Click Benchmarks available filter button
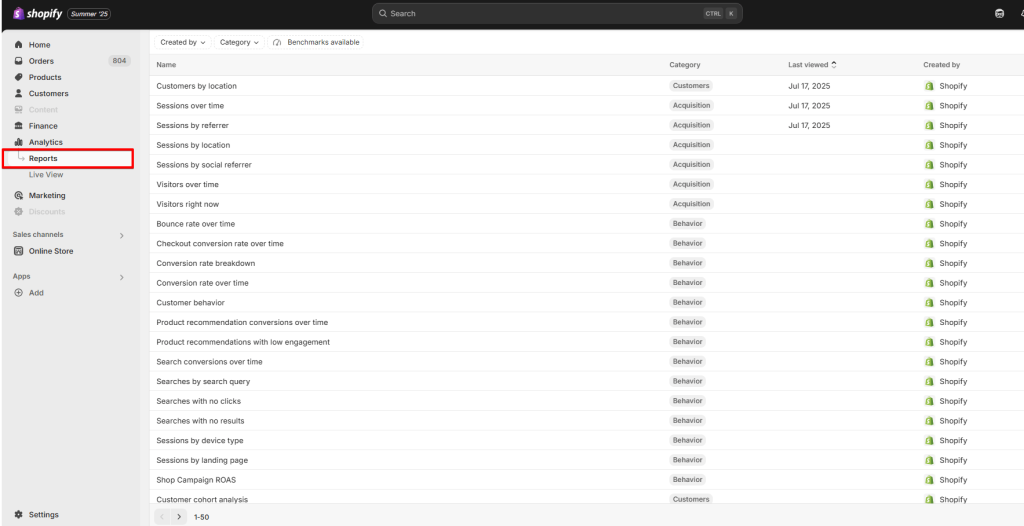This screenshot has height=526, width=1024. (316, 42)
